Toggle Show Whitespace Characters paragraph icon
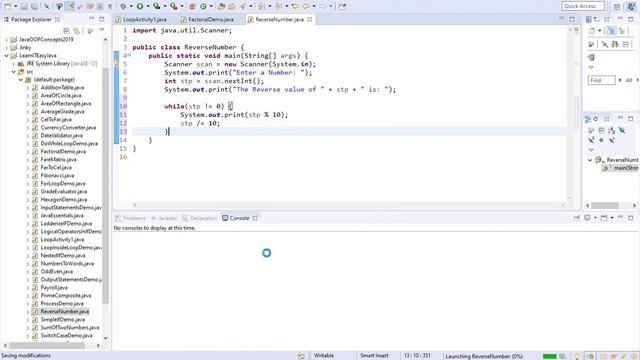The height and width of the screenshot is (360, 640). 110,6
